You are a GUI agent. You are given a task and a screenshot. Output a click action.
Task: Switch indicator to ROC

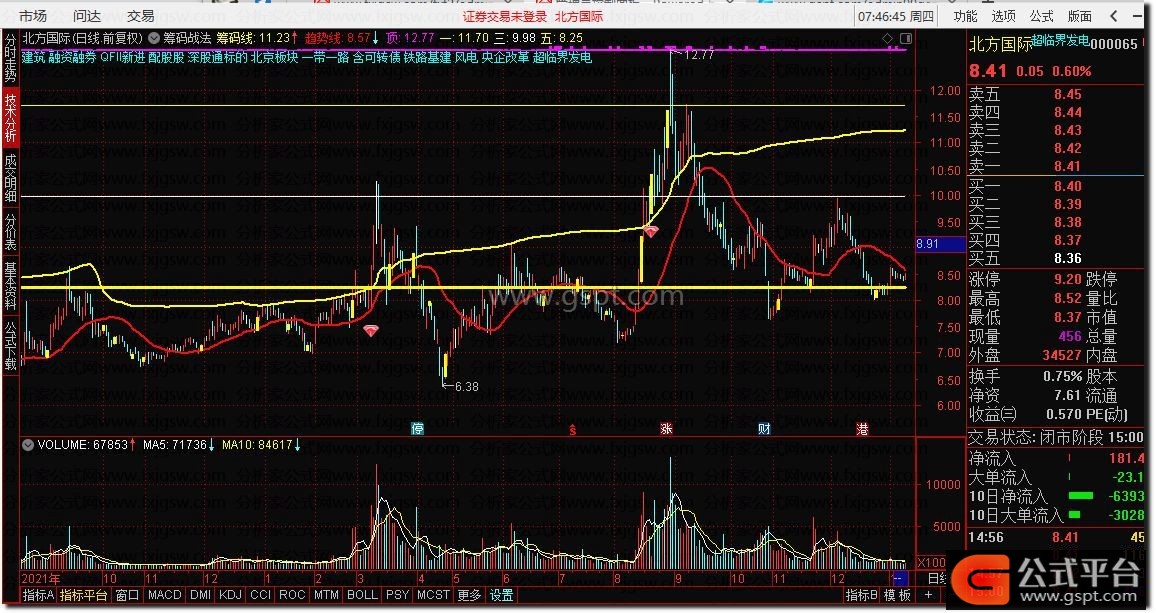pos(292,595)
